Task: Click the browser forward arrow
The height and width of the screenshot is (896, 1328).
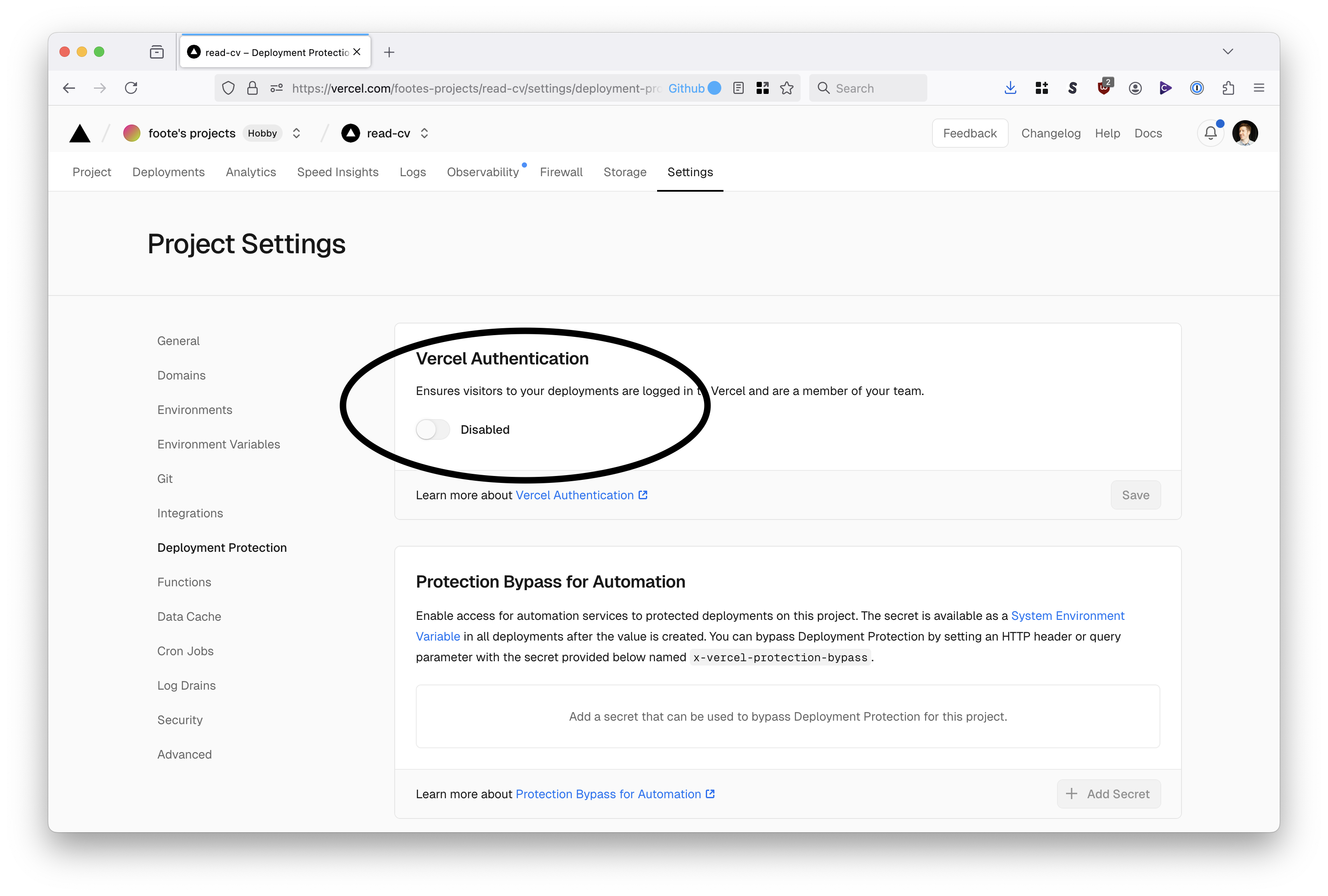Action: (100, 88)
